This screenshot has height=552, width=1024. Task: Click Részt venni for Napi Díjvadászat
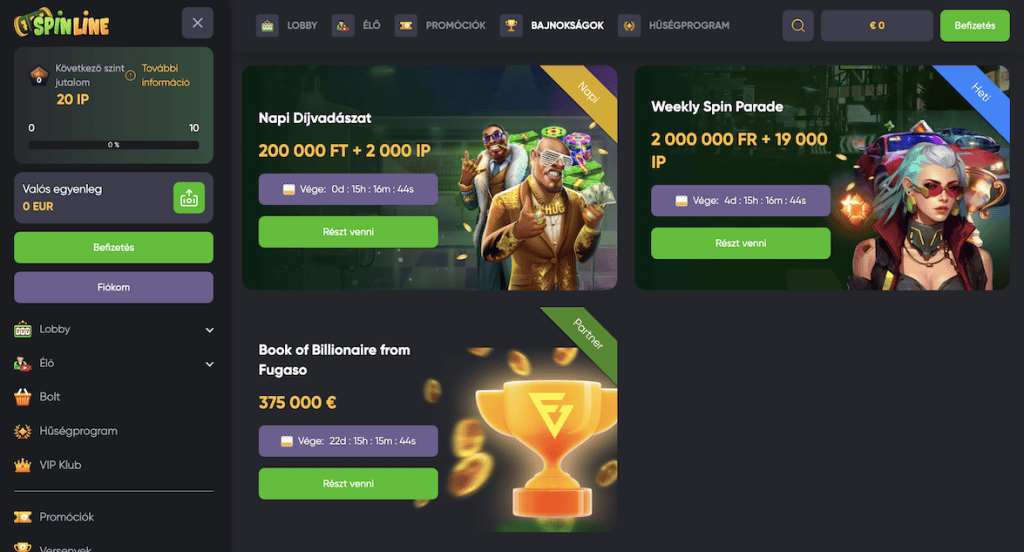point(348,232)
